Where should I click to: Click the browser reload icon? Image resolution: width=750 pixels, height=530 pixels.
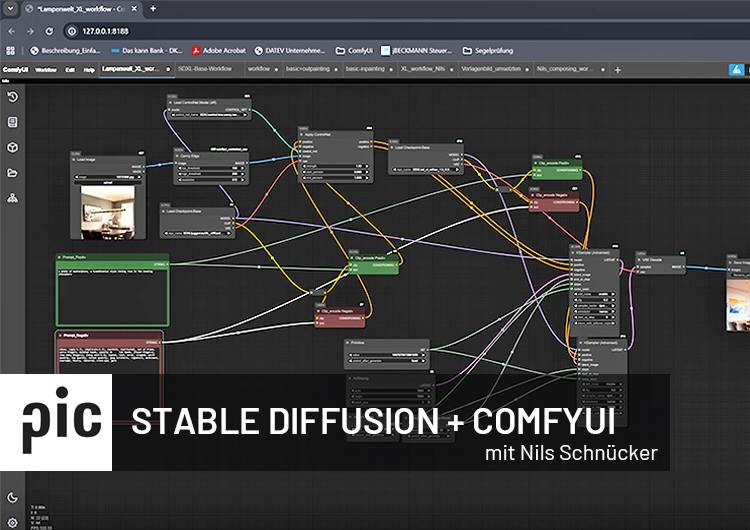48,31
